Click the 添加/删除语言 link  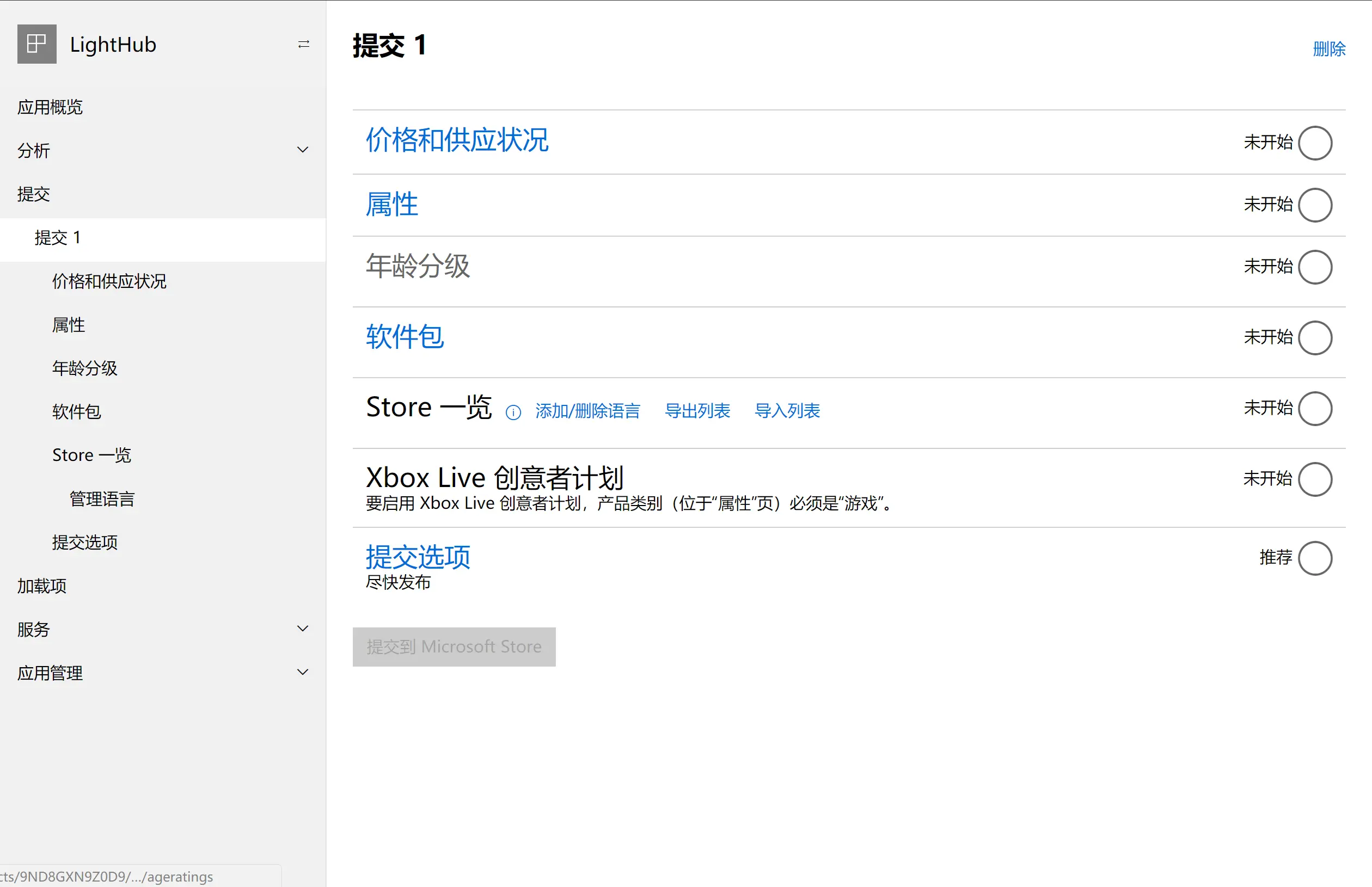click(587, 411)
